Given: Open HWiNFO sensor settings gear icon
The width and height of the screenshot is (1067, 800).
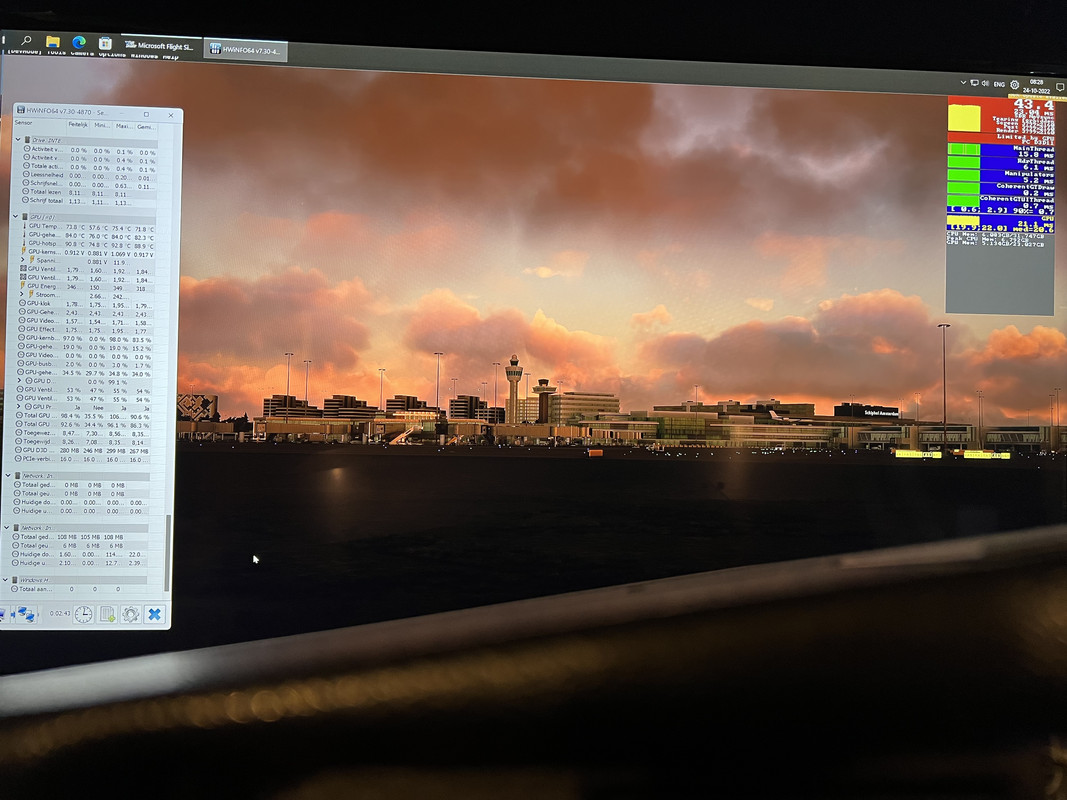Looking at the screenshot, I should [131, 614].
